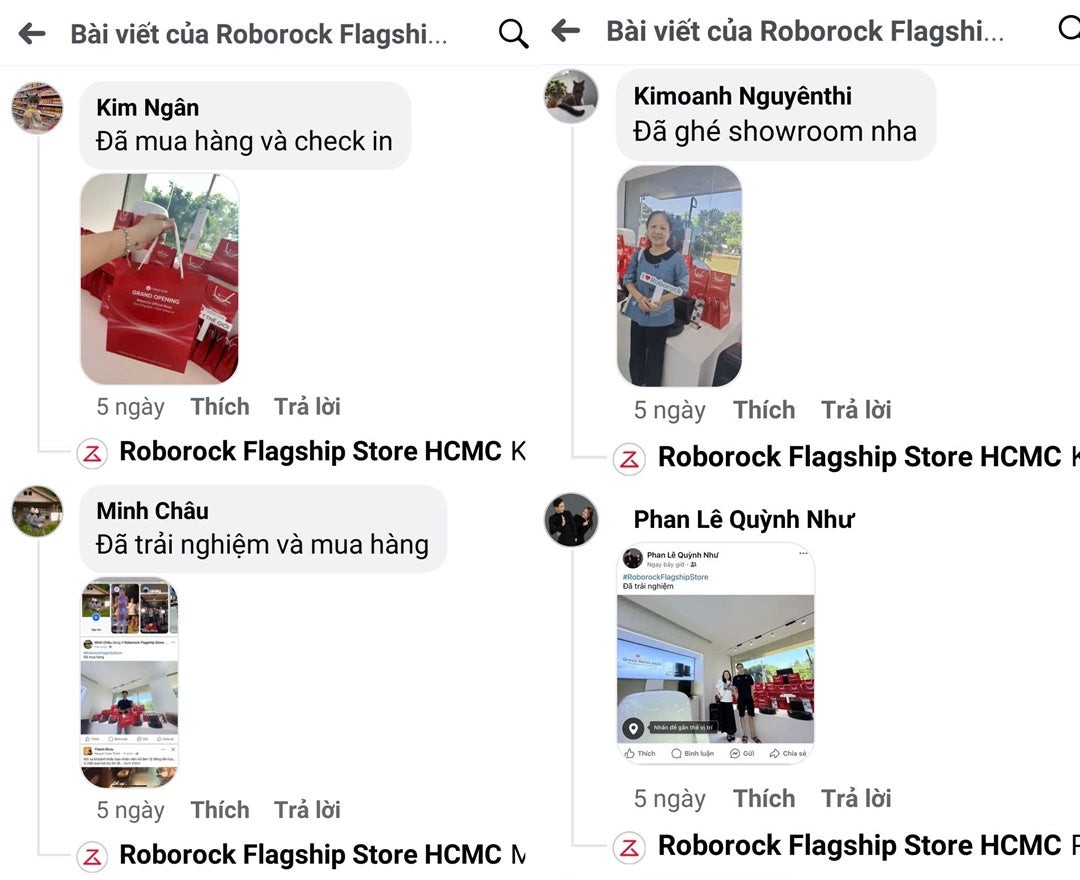Open Kimoanh Nguyênthi's cat avatar
1080x880 pixels.
pyautogui.click(x=571, y=96)
